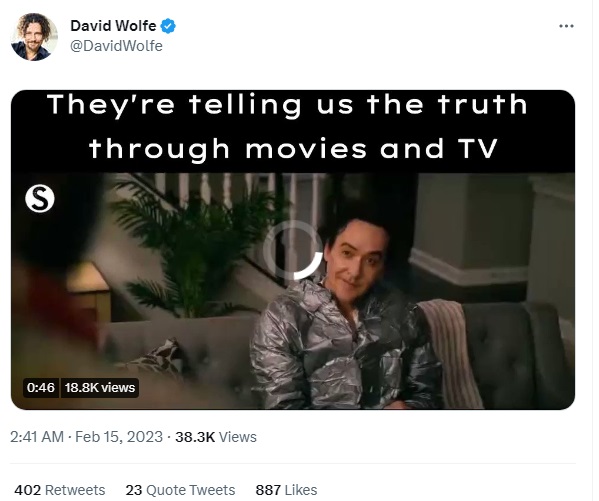This screenshot has width=599, height=501.
Task: Click the 0:46 video duration badge
Action: coord(41,388)
